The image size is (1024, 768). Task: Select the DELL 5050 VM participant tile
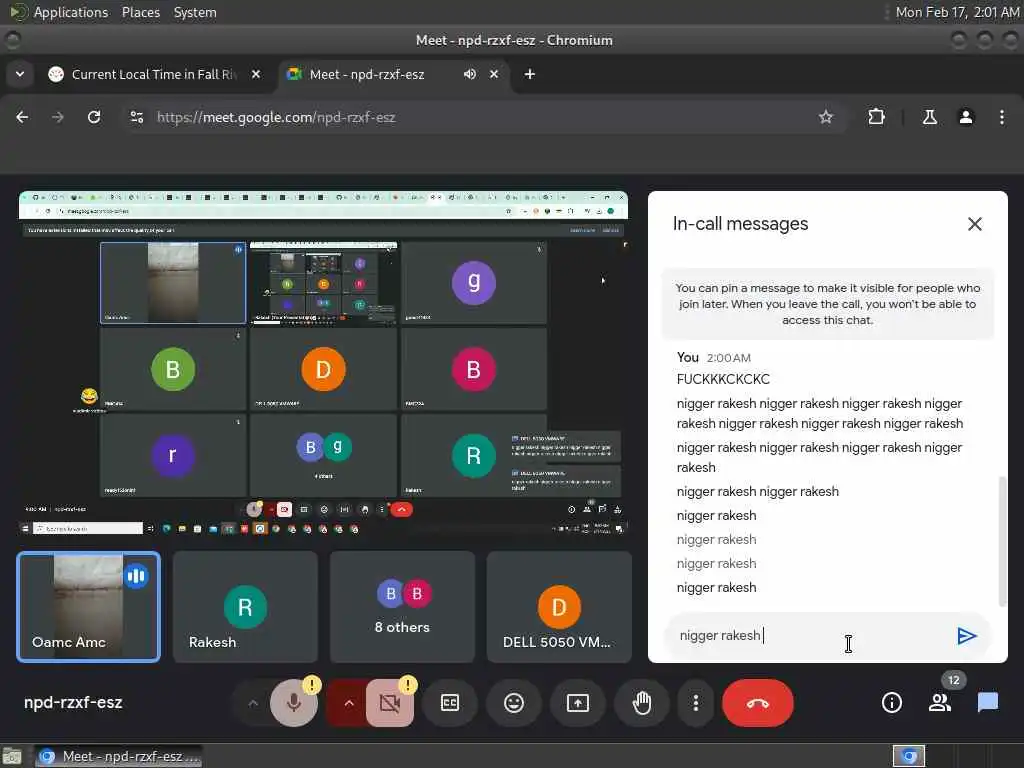[559, 607]
